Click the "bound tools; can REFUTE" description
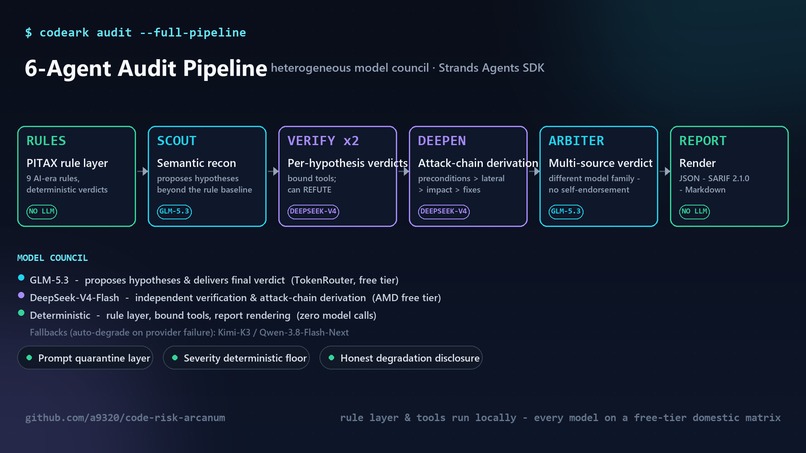806x453 pixels. point(312,184)
